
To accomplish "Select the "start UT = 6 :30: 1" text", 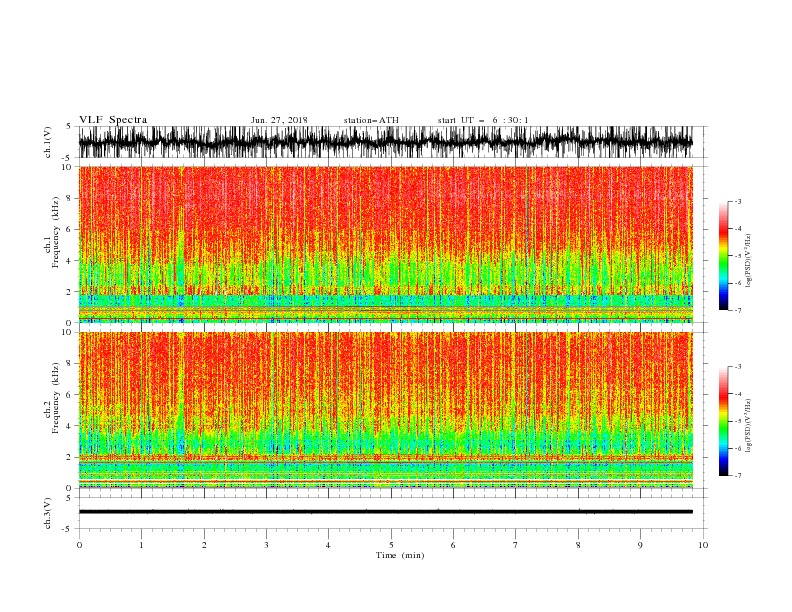I will tap(483, 120).
